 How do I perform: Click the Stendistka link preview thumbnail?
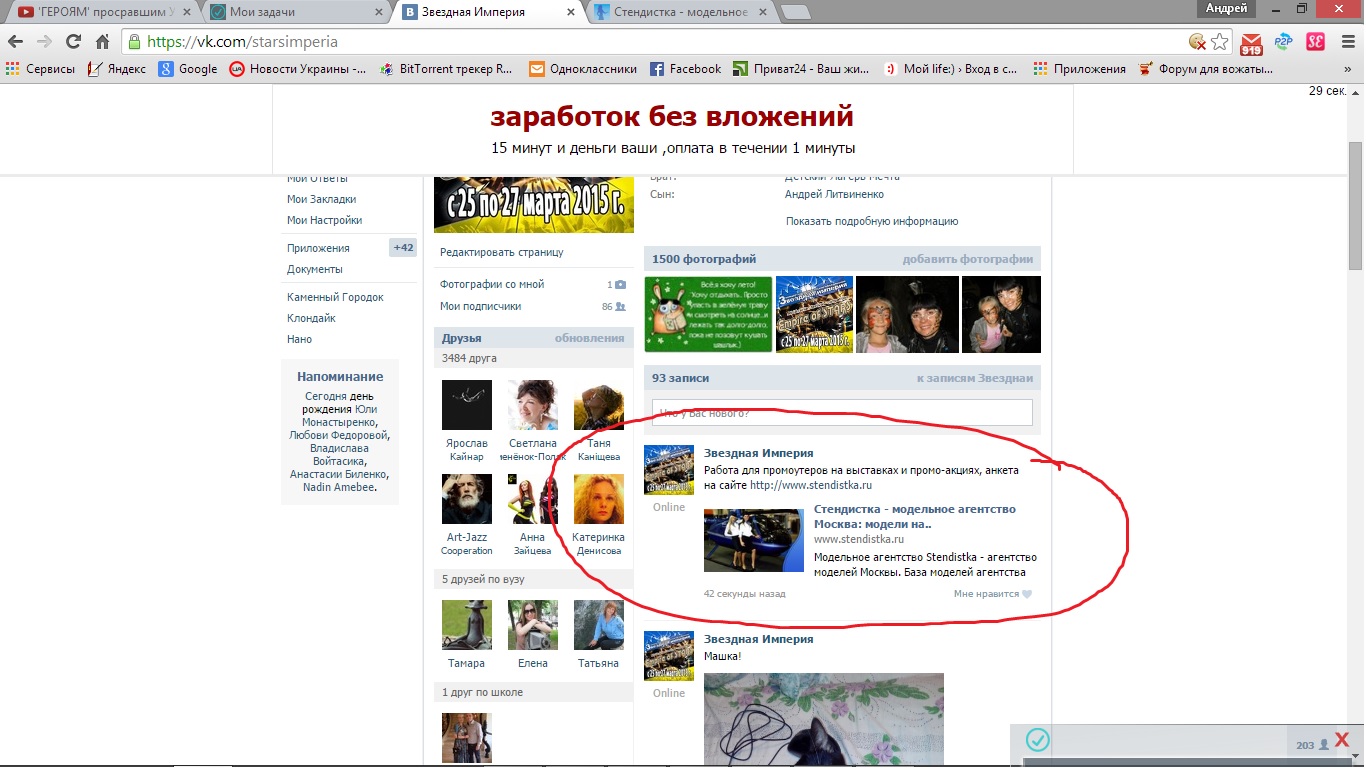(753, 540)
